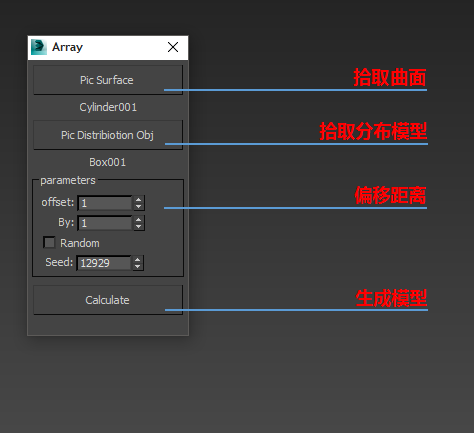Decrease Seed with spinner down arrow
The image size is (474, 433).
(138, 267)
